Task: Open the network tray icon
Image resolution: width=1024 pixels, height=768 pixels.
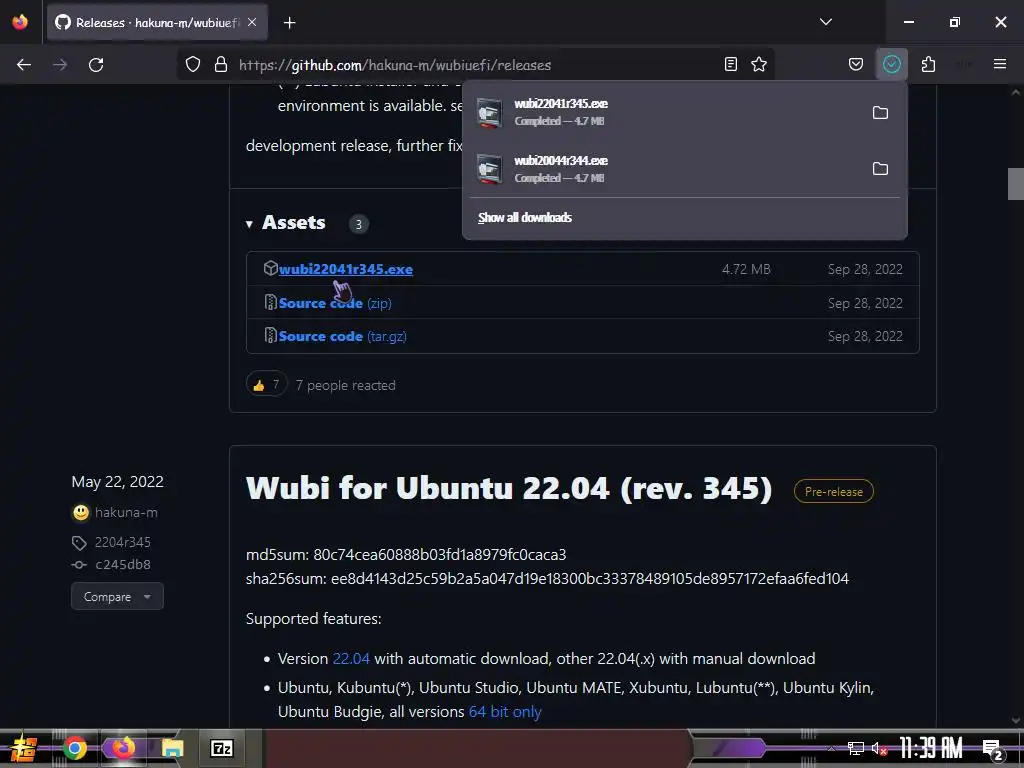Action: coord(856,748)
